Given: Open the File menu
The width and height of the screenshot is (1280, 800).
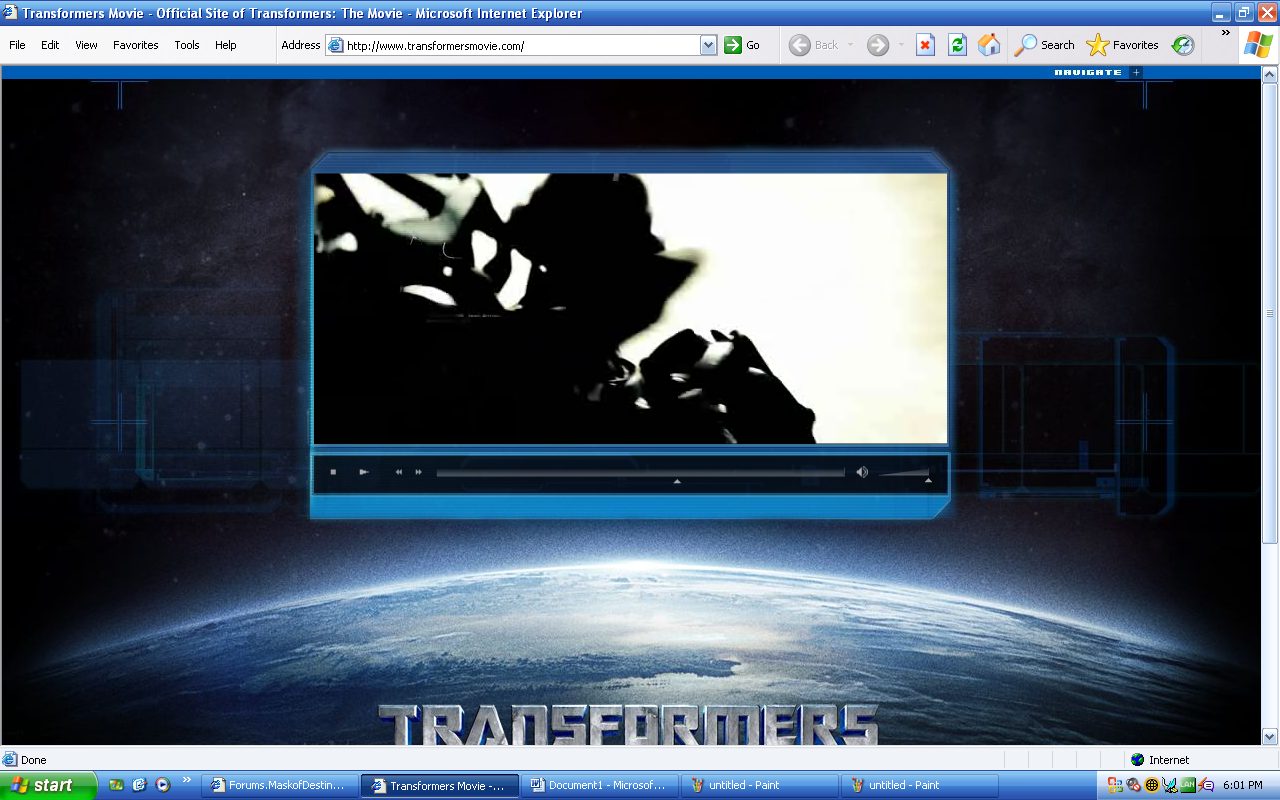Looking at the screenshot, I should 17,45.
